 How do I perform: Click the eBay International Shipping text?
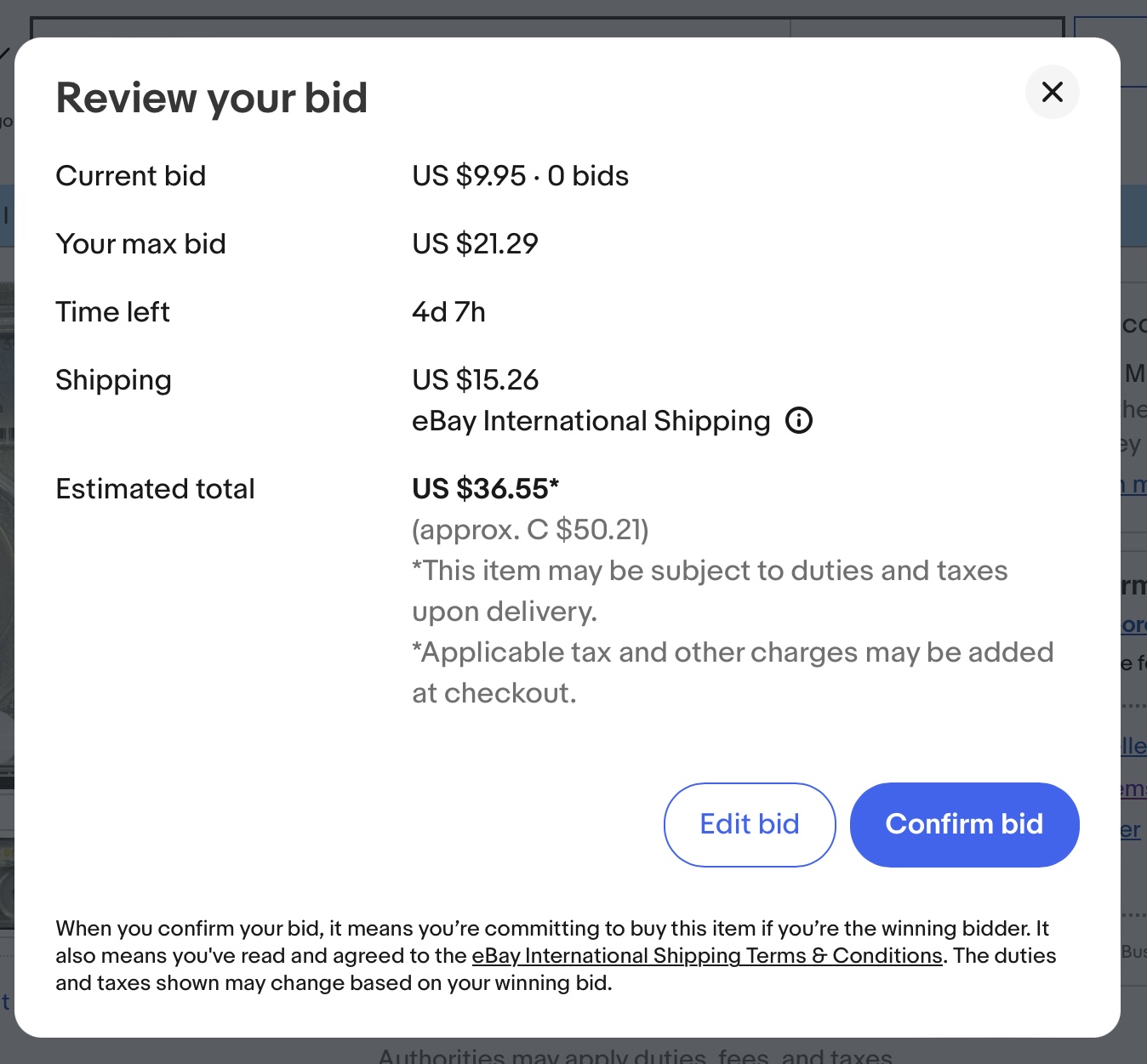(591, 421)
